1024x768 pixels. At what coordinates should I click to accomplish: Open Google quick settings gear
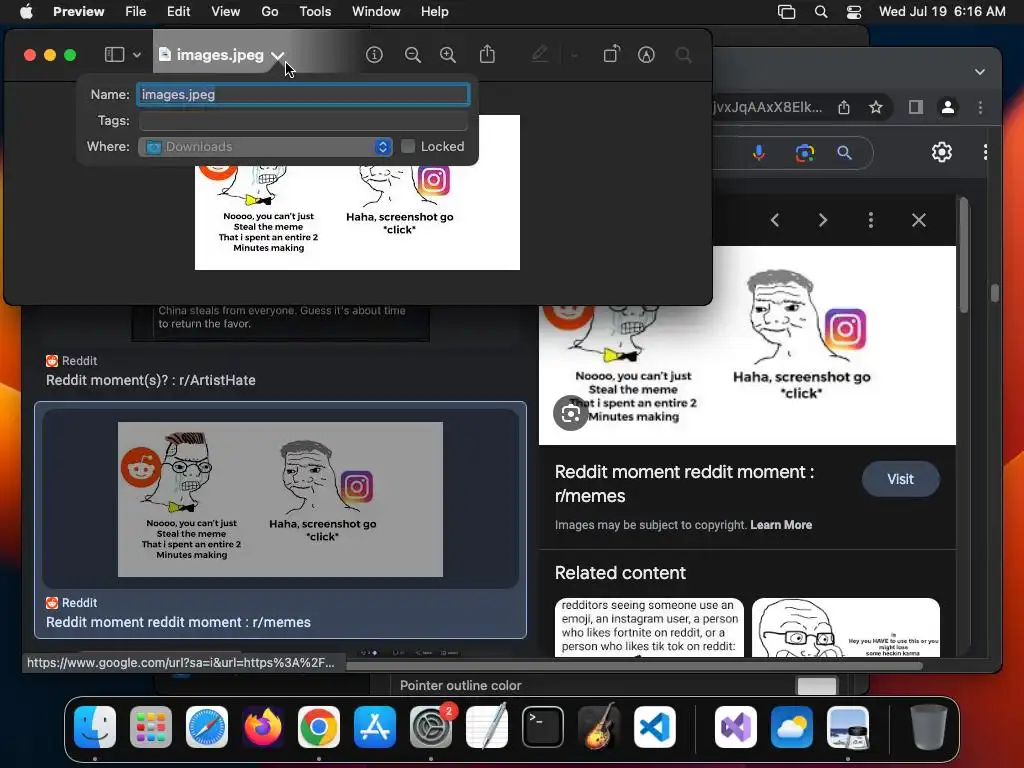pyautogui.click(x=941, y=152)
